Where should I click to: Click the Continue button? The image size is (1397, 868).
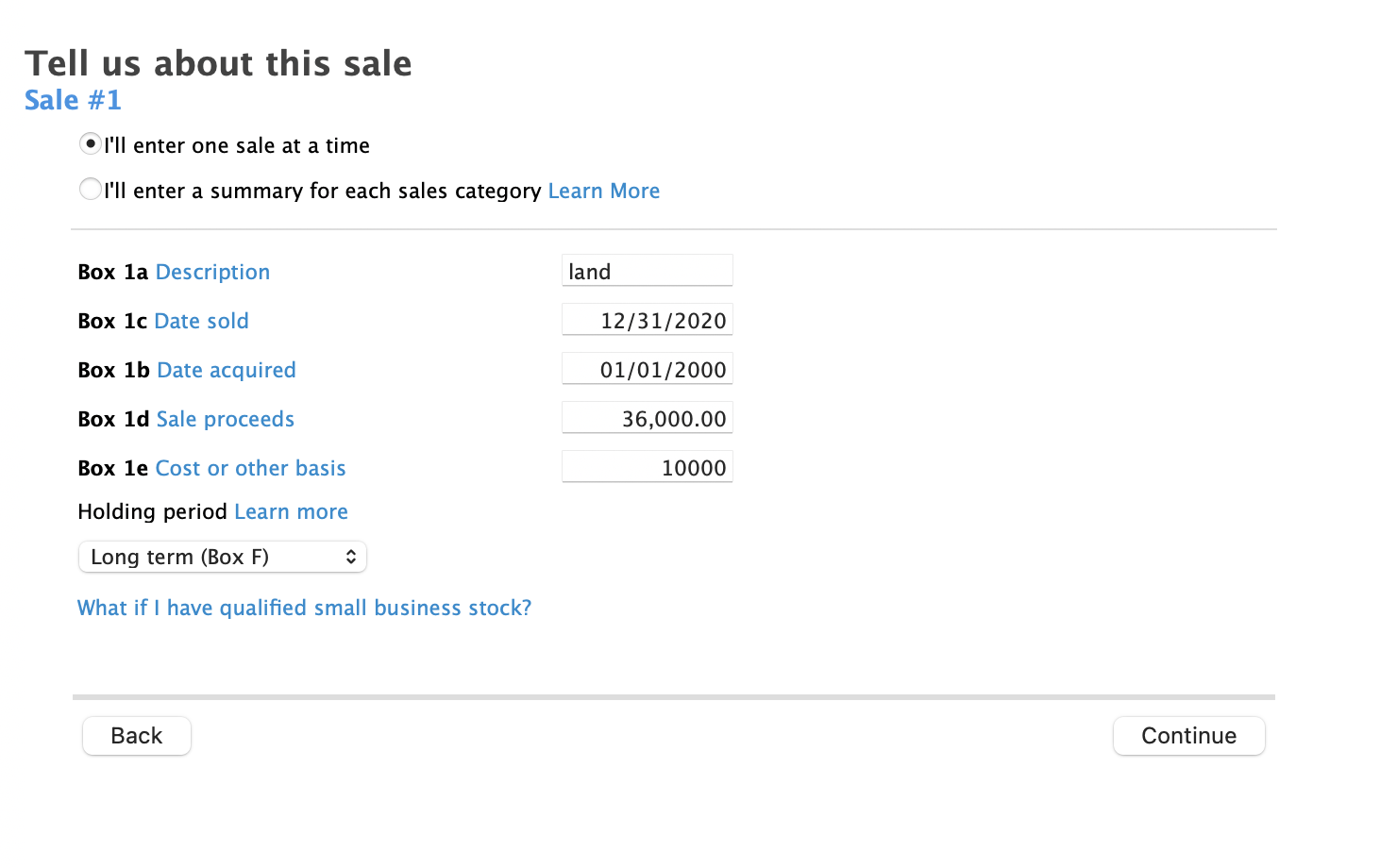1189,736
